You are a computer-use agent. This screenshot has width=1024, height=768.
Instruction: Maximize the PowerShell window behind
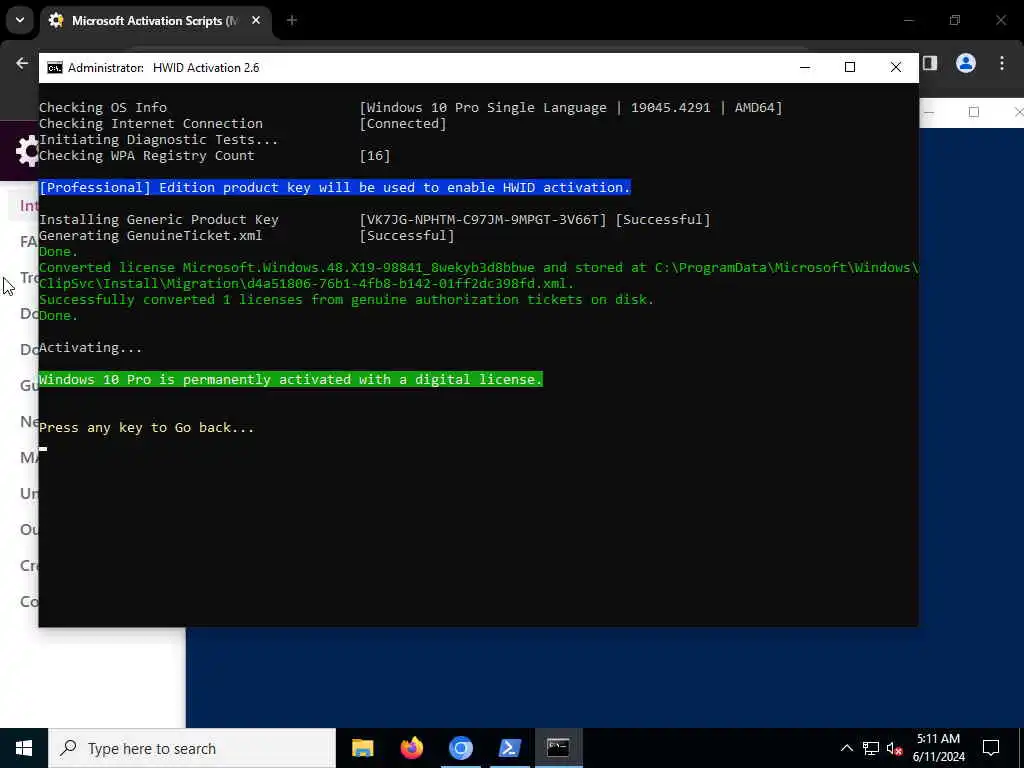(974, 112)
